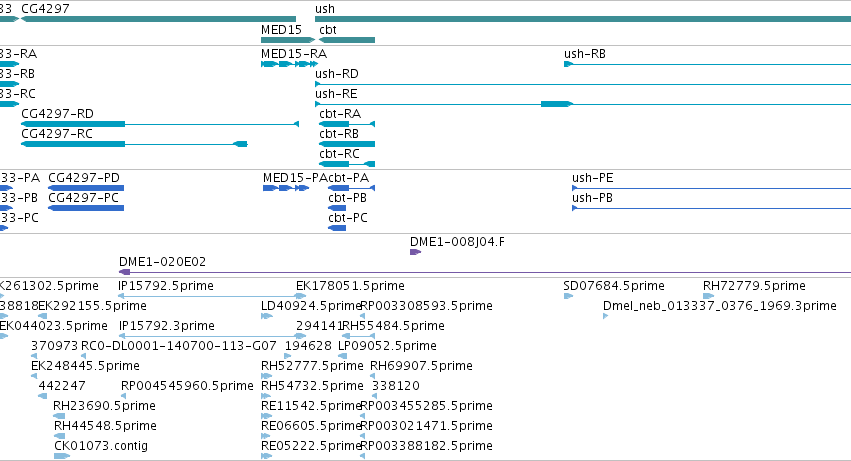This screenshot has width=851, height=461.
Task: Select RC0-DL0001-140700-113-G07 feature
Action: pos(83,356)
